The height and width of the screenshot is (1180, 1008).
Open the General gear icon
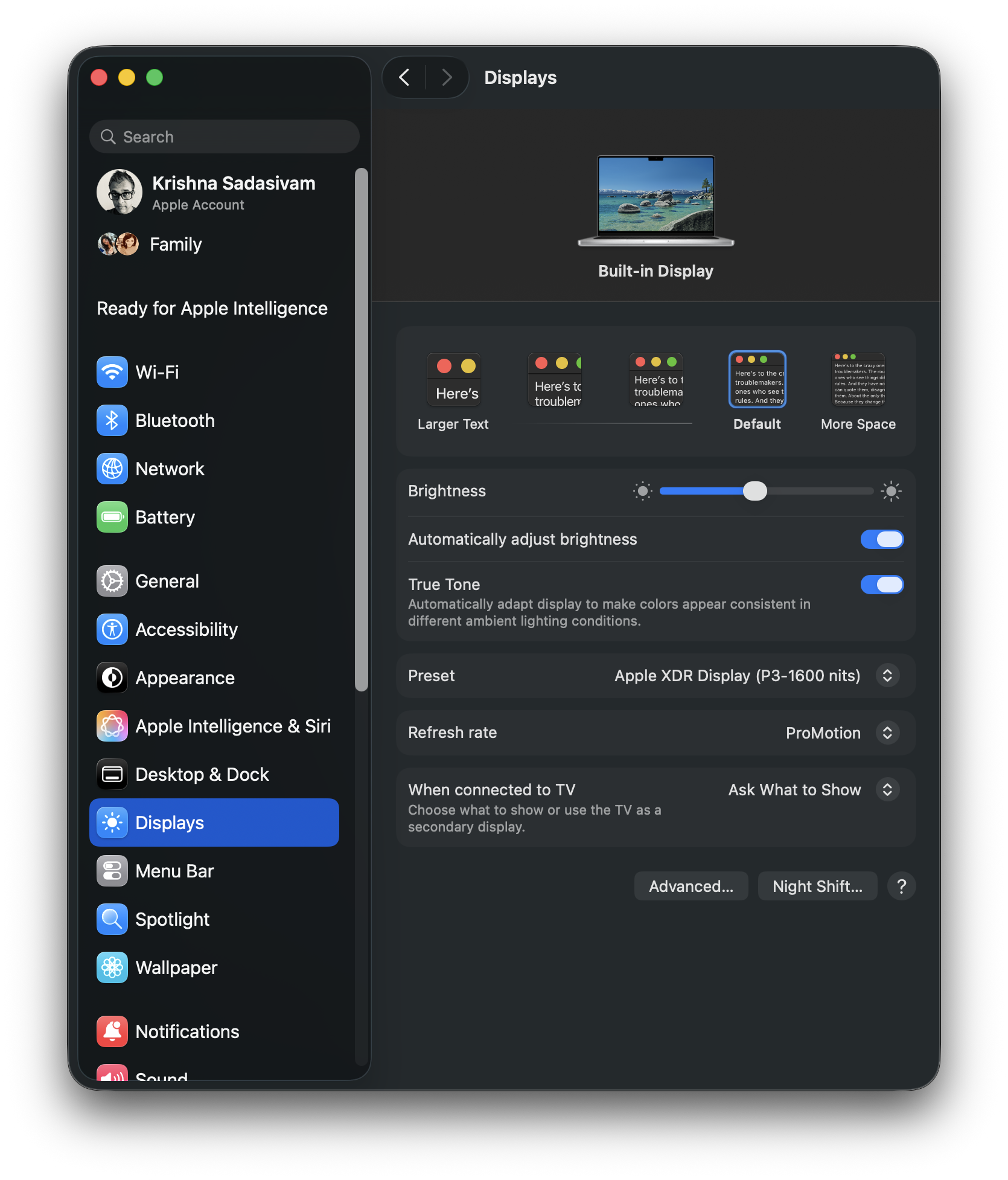[x=112, y=581]
